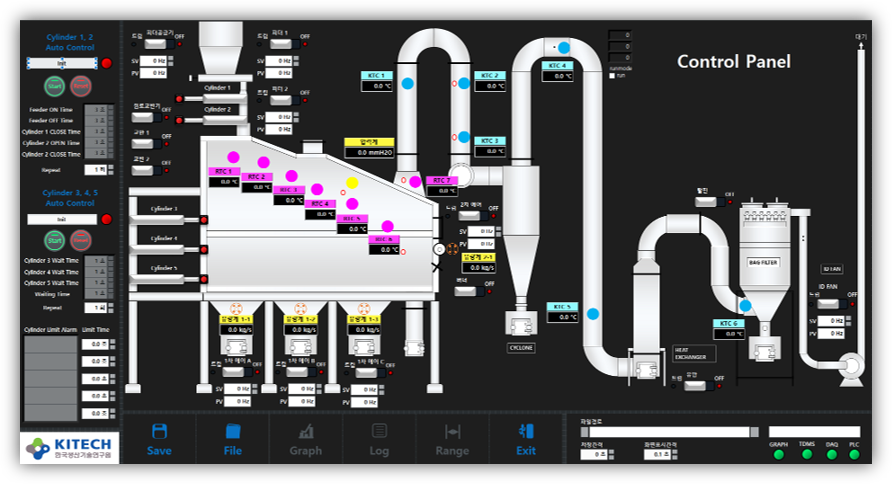892x484 pixels.
Task: Step up the 화면표시간격 value
Action: pyautogui.click(x=675, y=452)
